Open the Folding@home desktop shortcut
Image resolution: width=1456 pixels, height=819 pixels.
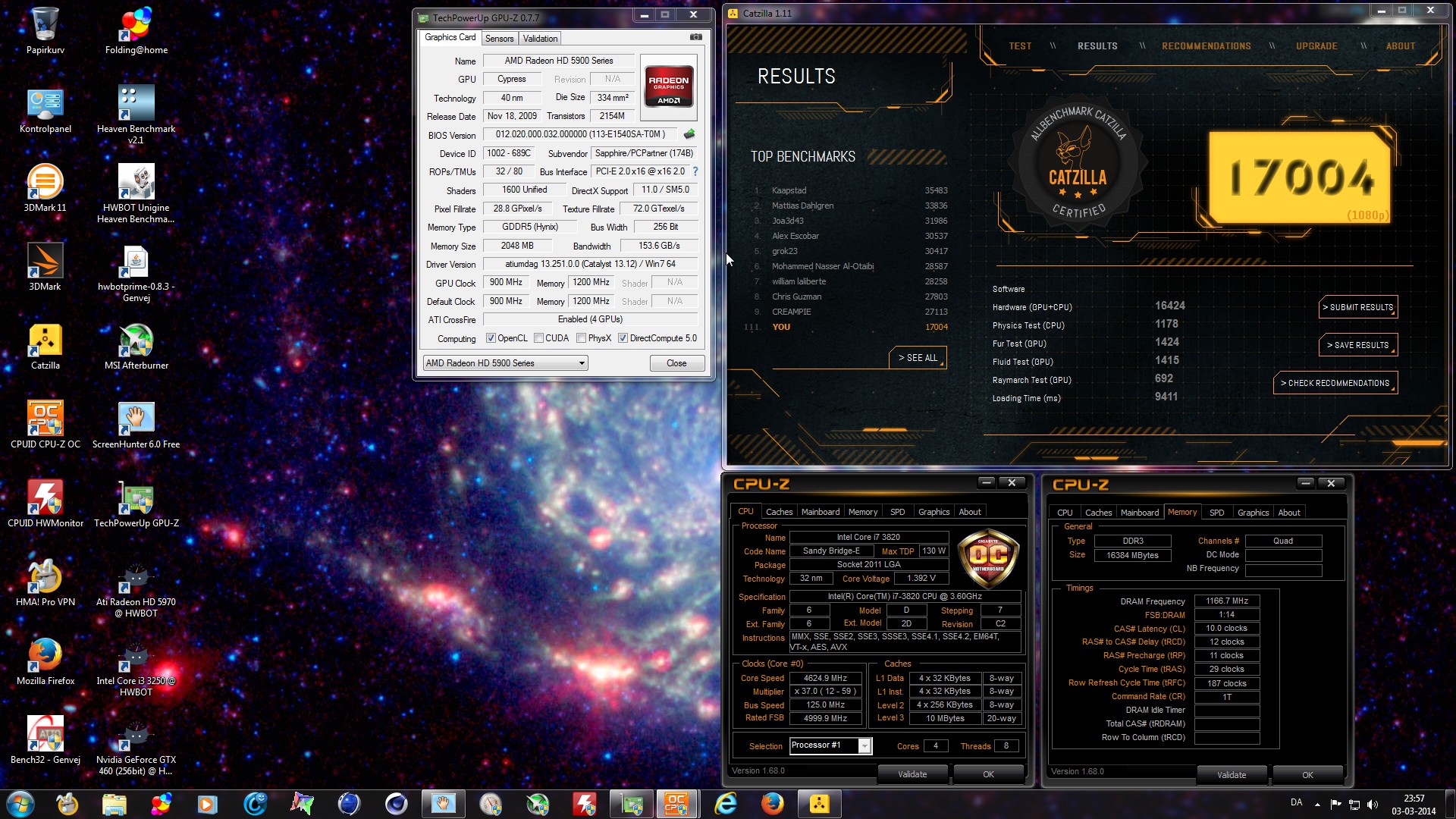[136, 30]
